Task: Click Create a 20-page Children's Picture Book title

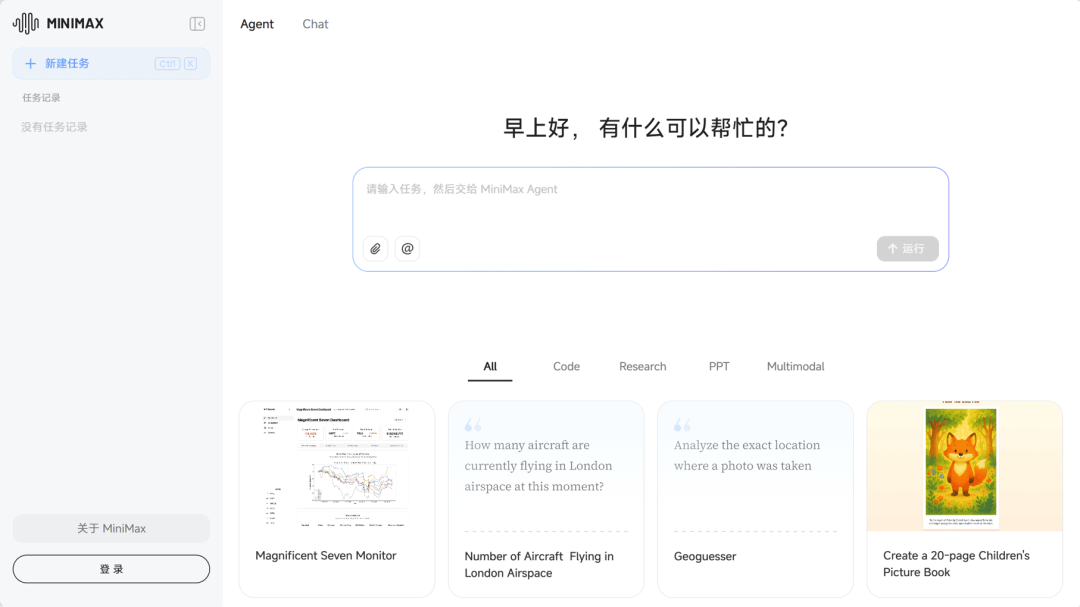Action: 957,564
